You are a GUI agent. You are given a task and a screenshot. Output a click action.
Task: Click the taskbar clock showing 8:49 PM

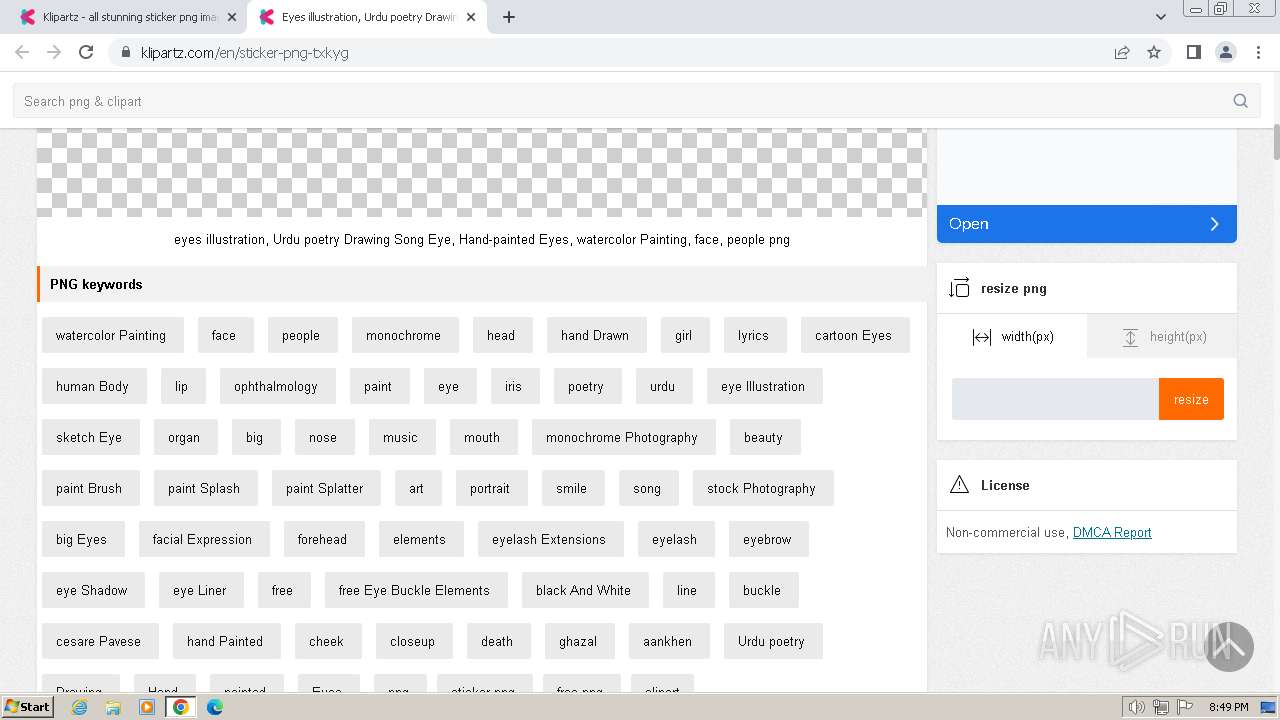point(1228,707)
